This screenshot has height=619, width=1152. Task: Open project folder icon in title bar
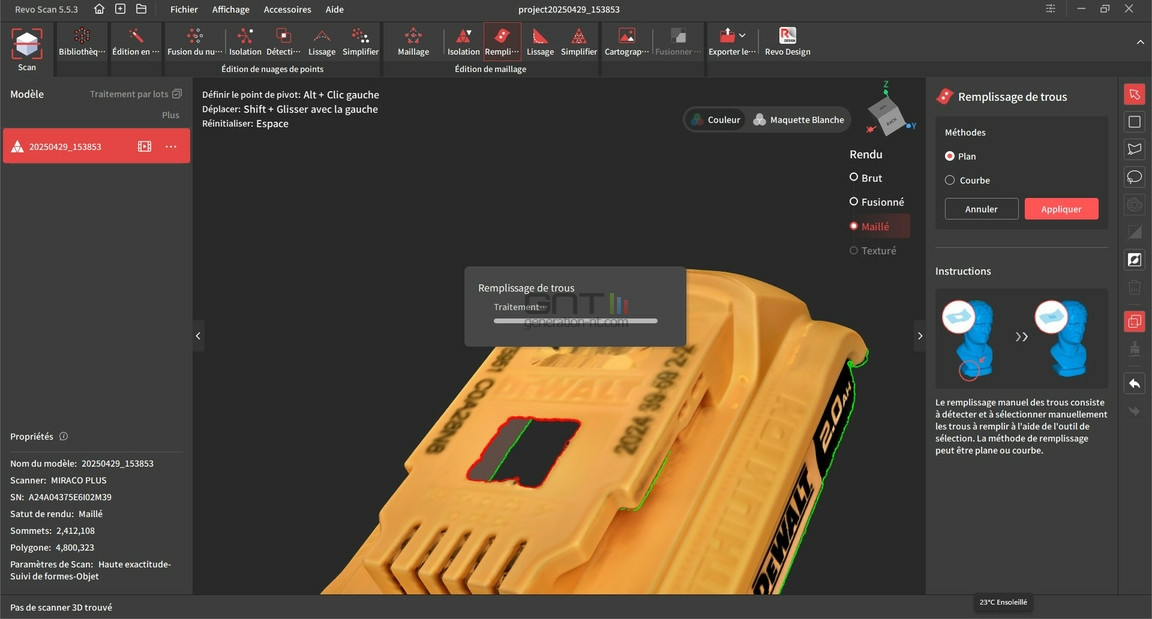tap(141, 9)
